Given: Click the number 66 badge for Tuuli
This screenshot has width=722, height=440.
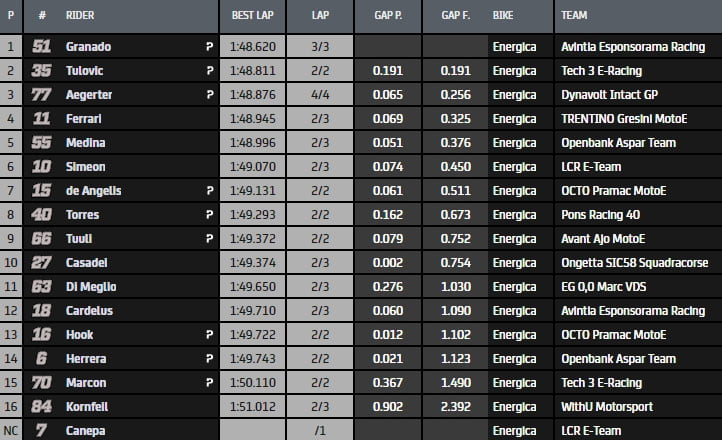Looking at the screenshot, I should click(x=42, y=239).
